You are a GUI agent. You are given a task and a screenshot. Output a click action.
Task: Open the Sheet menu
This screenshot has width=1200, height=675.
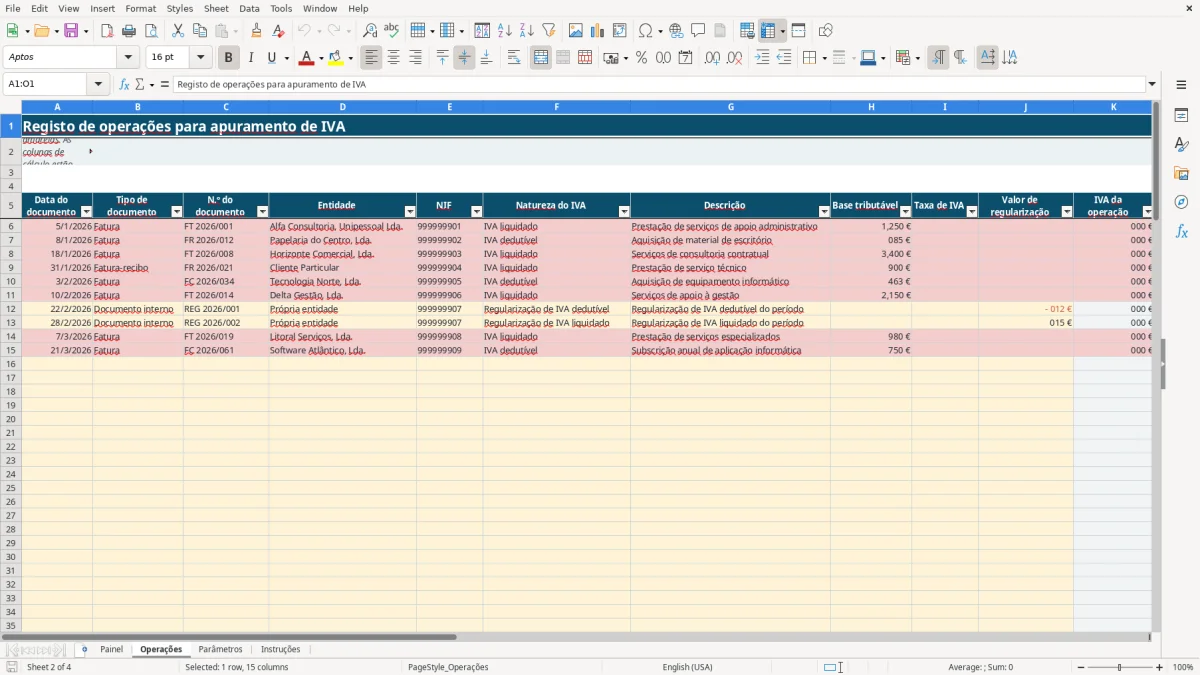coord(216,8)
